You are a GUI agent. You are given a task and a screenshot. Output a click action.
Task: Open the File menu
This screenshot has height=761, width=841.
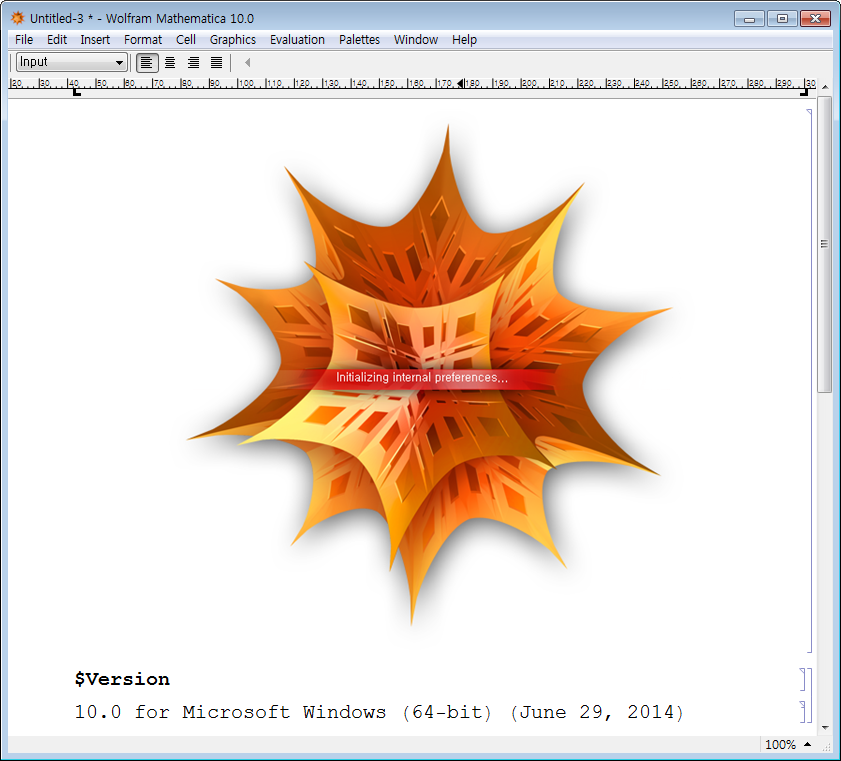click(24, 40)
